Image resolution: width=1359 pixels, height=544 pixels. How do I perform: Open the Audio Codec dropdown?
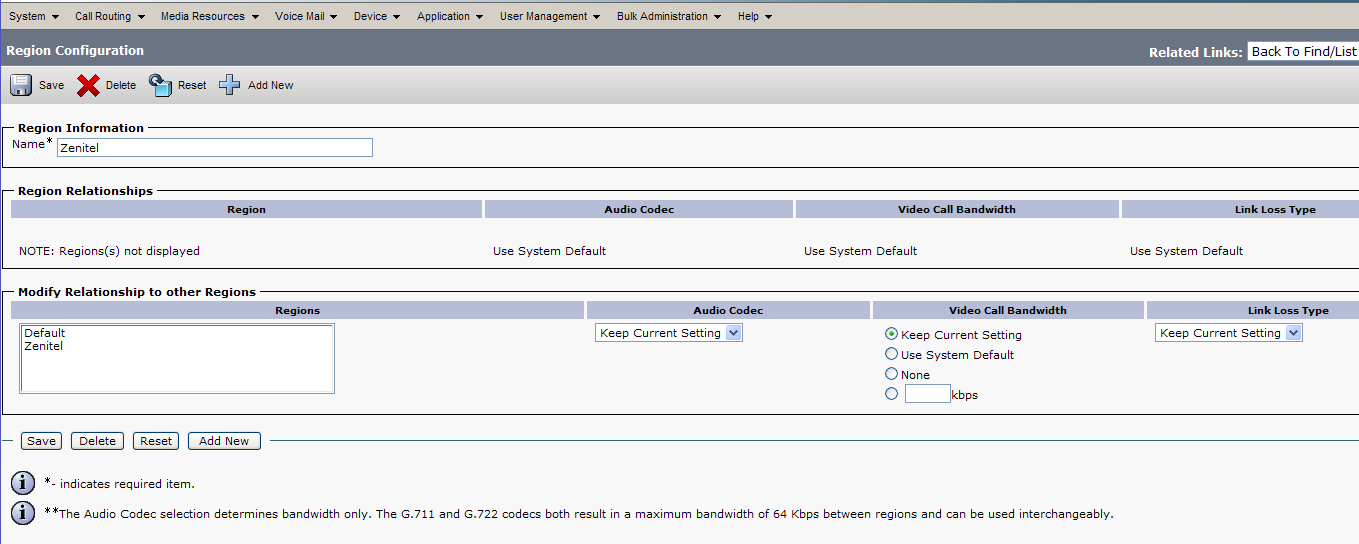(669, 333)
